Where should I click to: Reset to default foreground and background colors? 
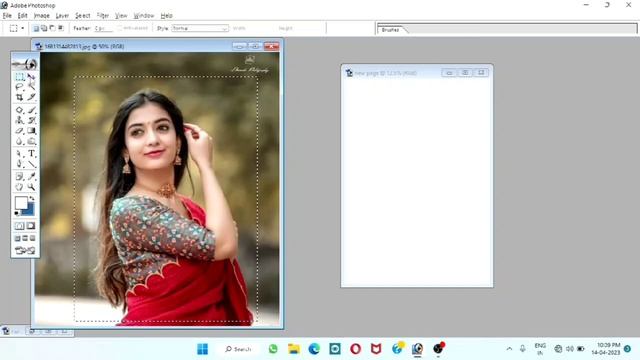pos(17,213)
